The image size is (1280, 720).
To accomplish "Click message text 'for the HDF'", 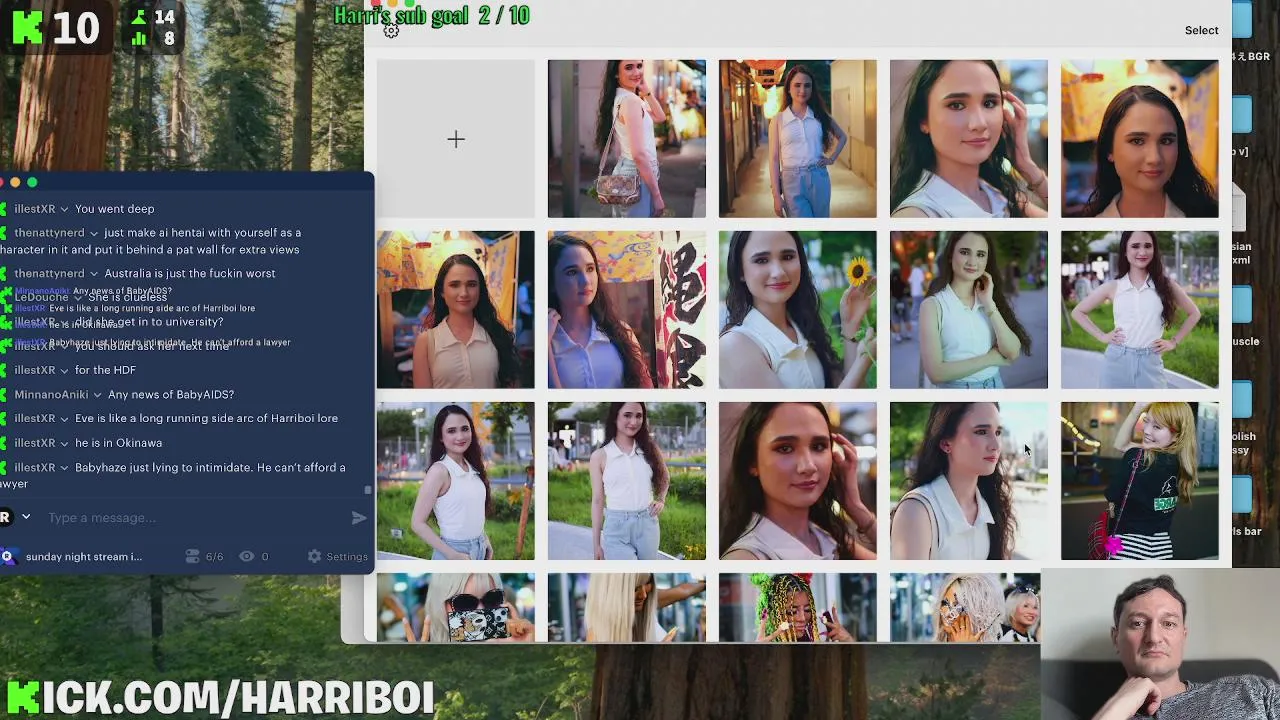I will 105,370.
